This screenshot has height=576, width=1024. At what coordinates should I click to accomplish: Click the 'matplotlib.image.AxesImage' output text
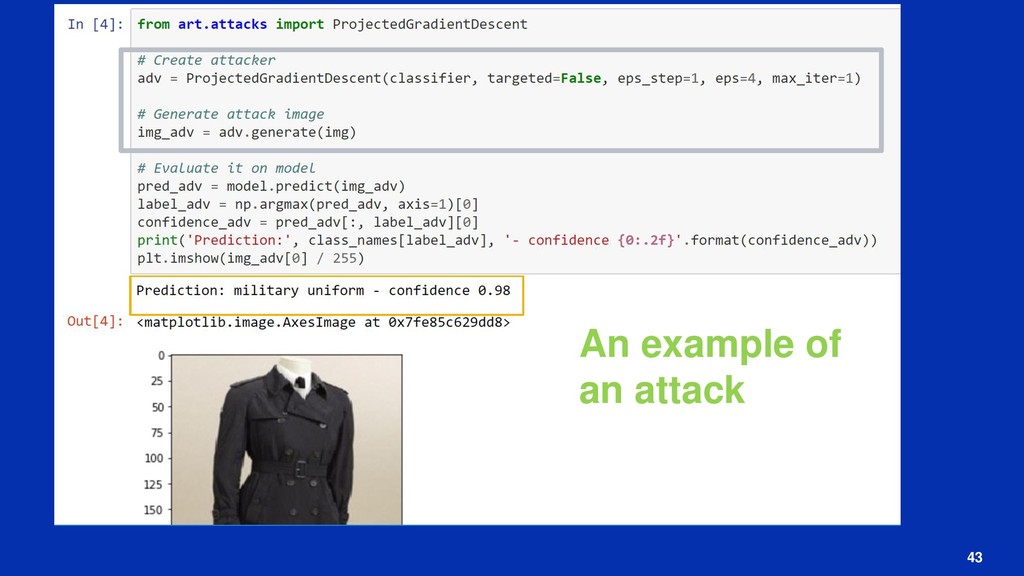323,323
